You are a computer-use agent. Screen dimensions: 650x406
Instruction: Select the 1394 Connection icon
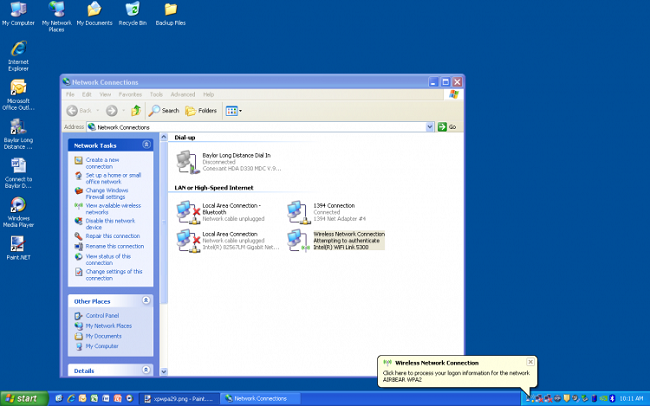(327, 212)
